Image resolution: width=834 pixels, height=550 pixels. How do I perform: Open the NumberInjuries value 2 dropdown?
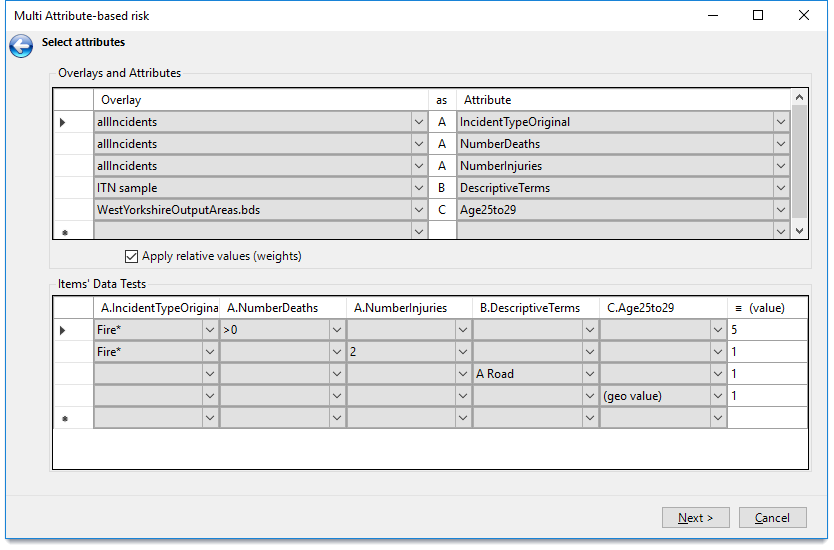(x=462, y=352)
